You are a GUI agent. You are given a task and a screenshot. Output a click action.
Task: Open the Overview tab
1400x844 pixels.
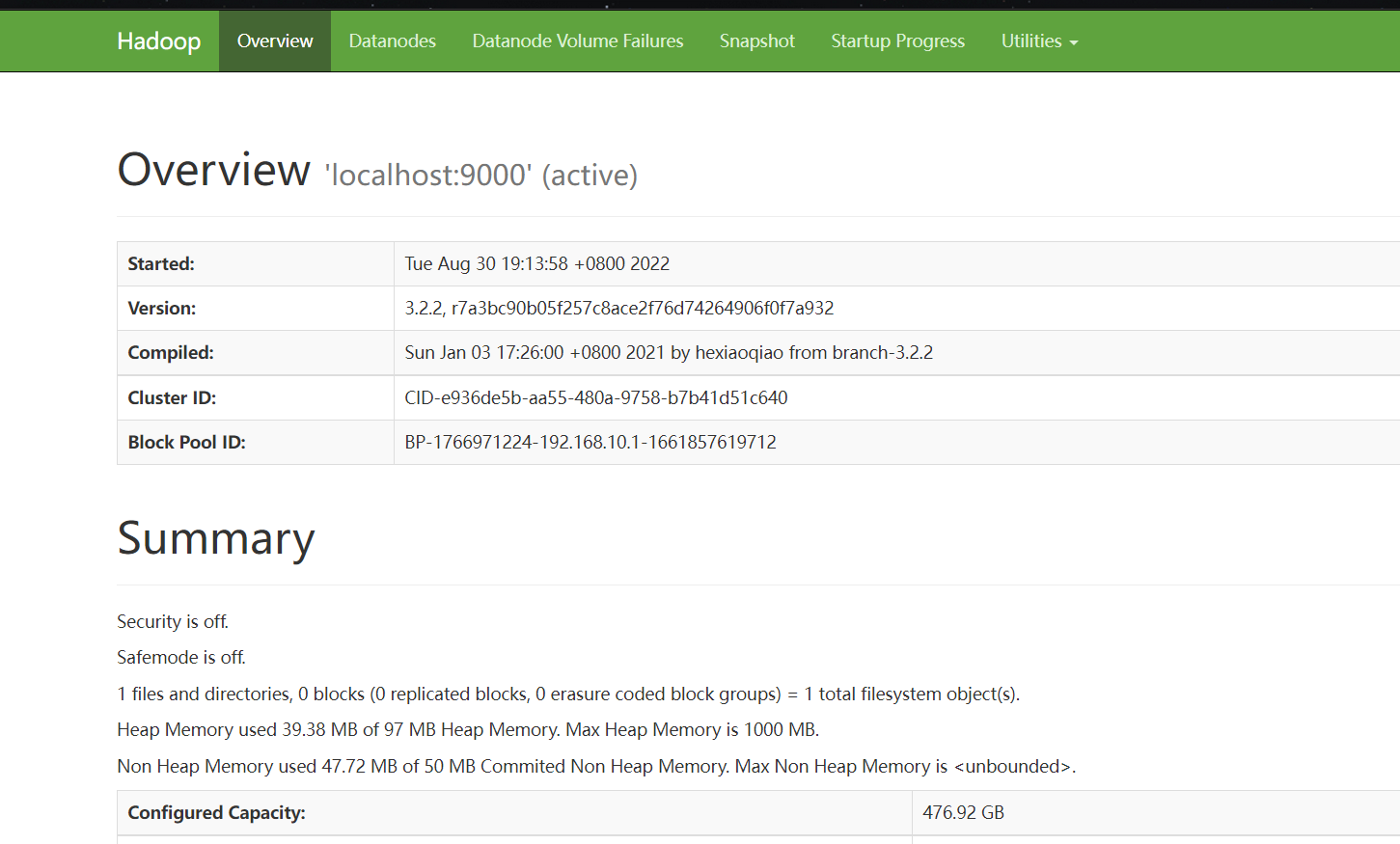(x=275, y=41)
